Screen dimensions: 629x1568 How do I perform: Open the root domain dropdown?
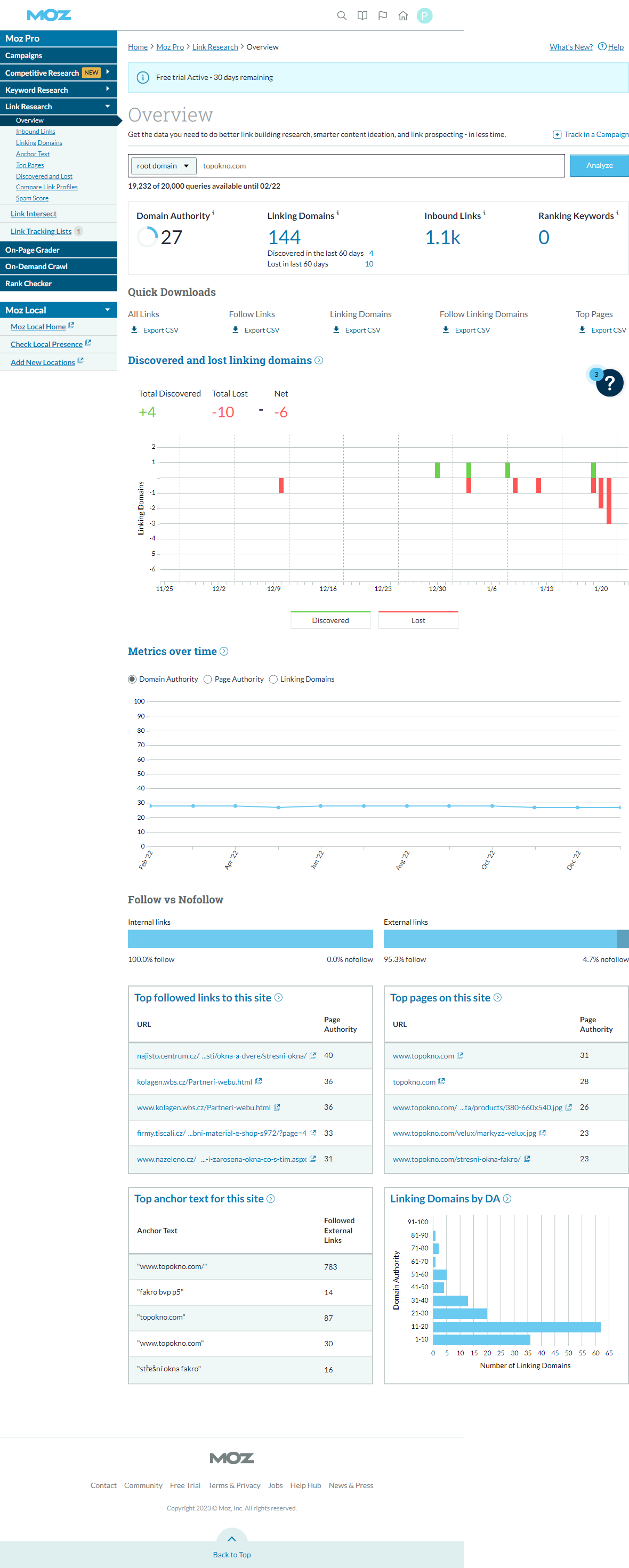(x=163, y=166)
